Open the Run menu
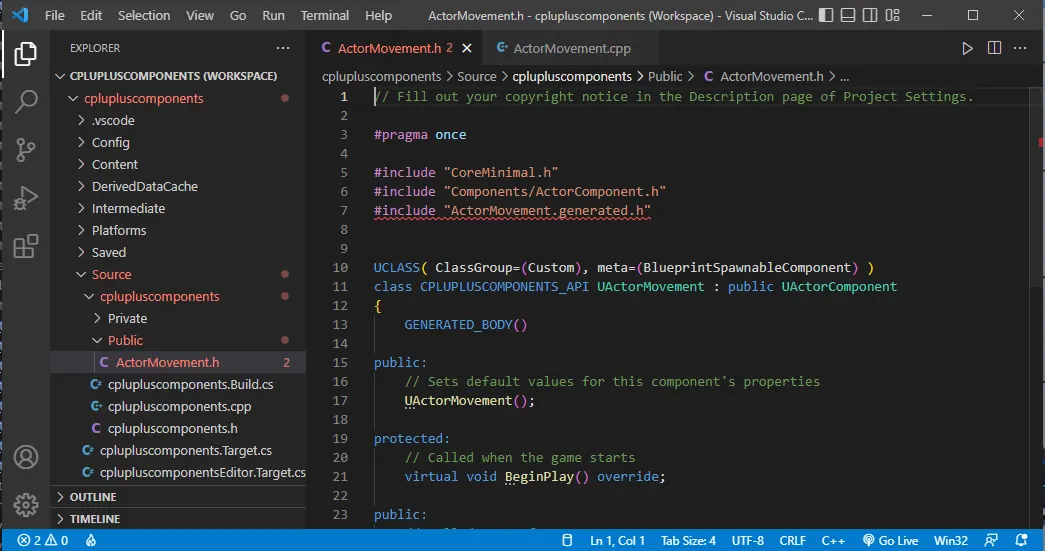Screen dimensions: 1045x551 click(273, 15)
